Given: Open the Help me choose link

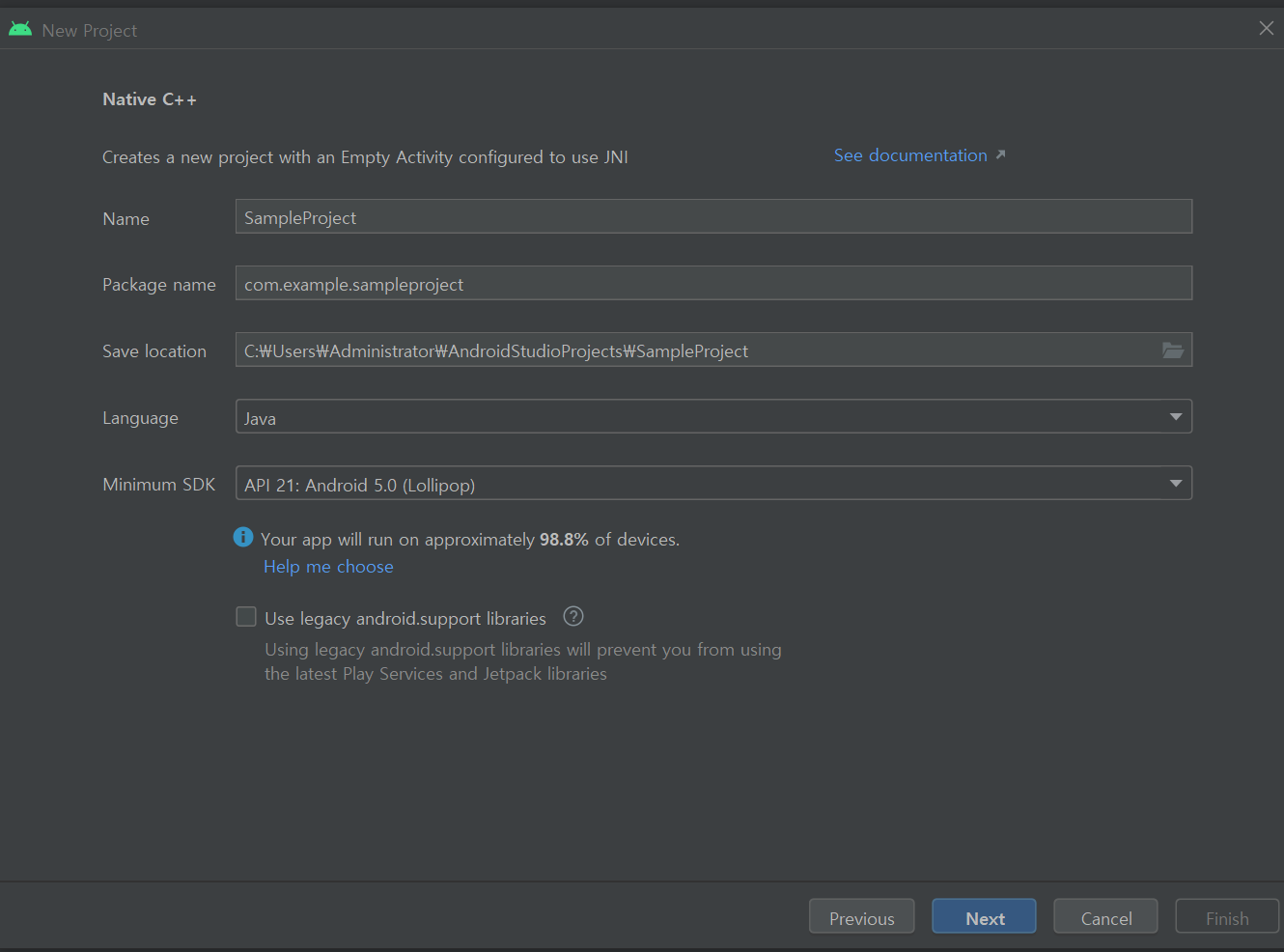Looking at the screenshot, I should pos(328,567).
